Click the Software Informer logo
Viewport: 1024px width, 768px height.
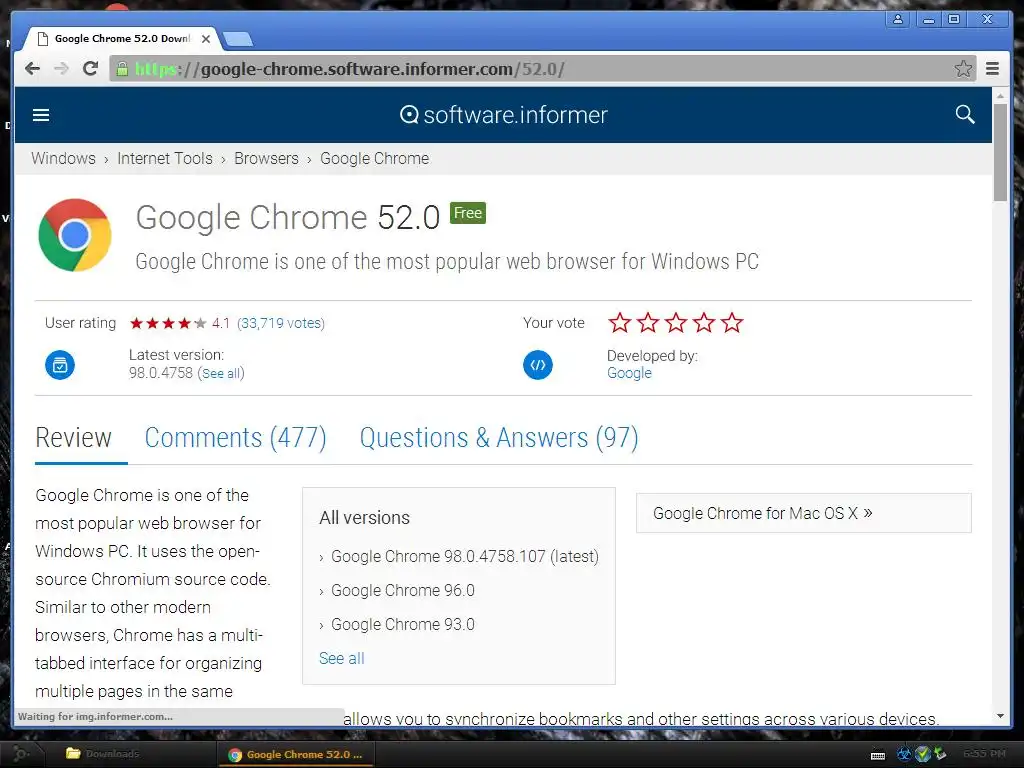(504, 115)
